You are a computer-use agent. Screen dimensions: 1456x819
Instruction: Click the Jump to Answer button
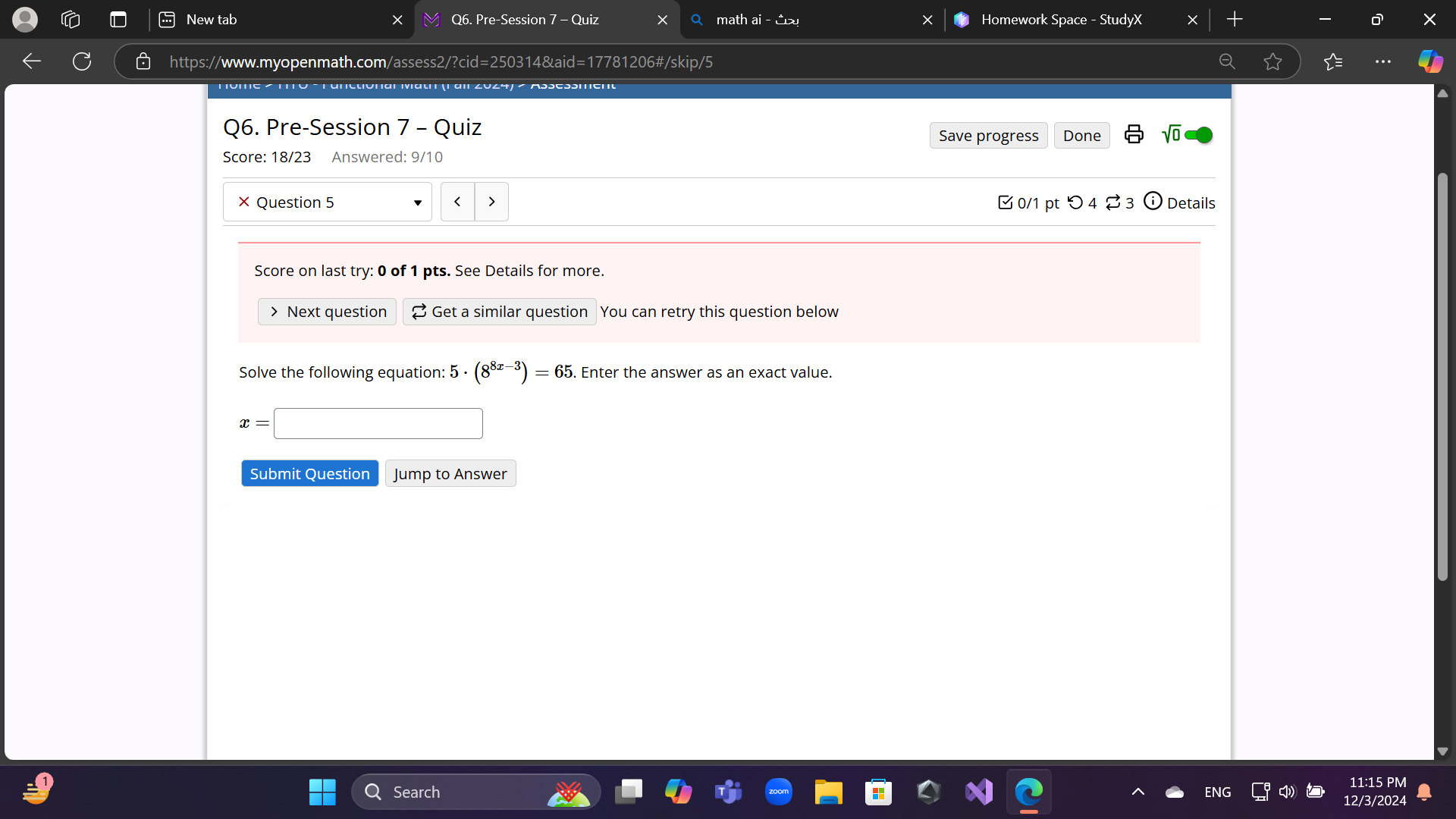tap(449, 473)
